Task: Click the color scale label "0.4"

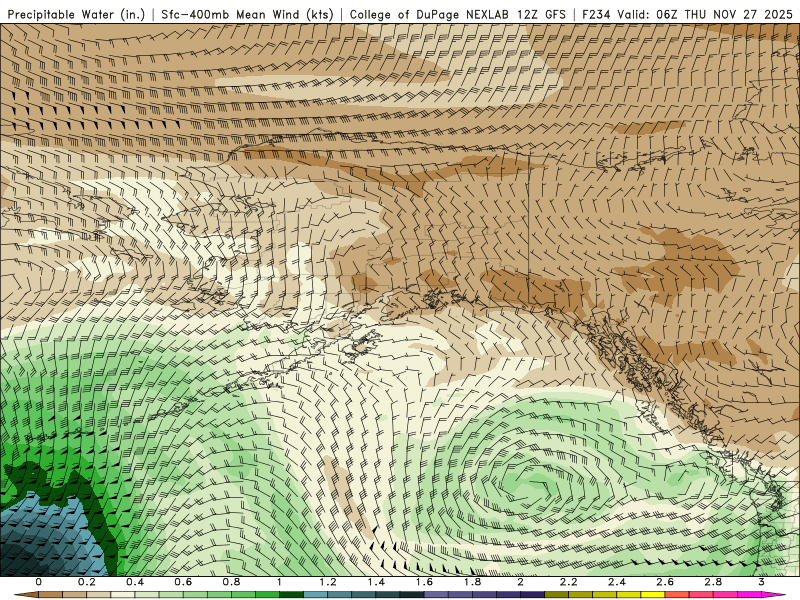Action: click(135, 582)
